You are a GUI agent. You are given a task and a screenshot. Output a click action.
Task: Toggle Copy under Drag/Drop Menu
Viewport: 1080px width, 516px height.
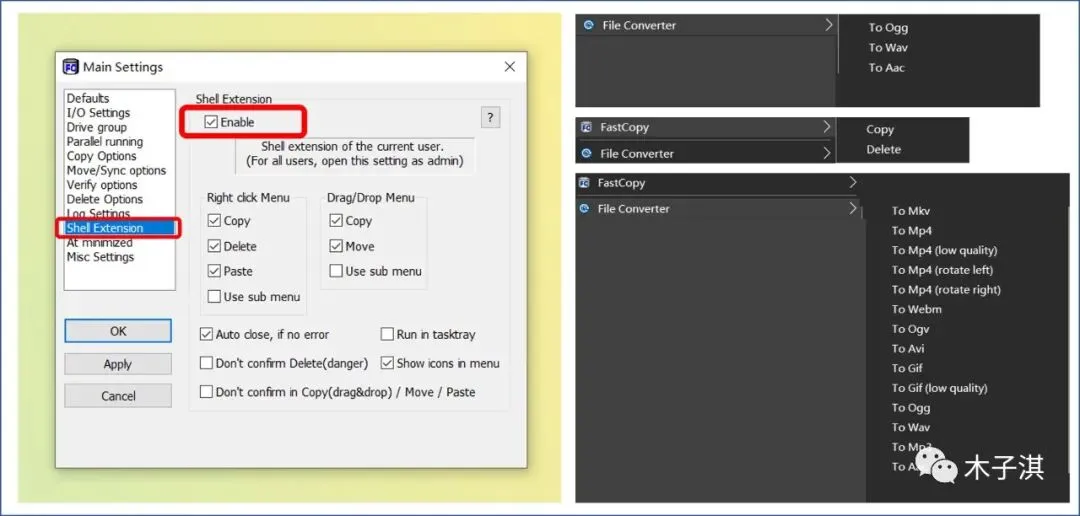[336, 221]
